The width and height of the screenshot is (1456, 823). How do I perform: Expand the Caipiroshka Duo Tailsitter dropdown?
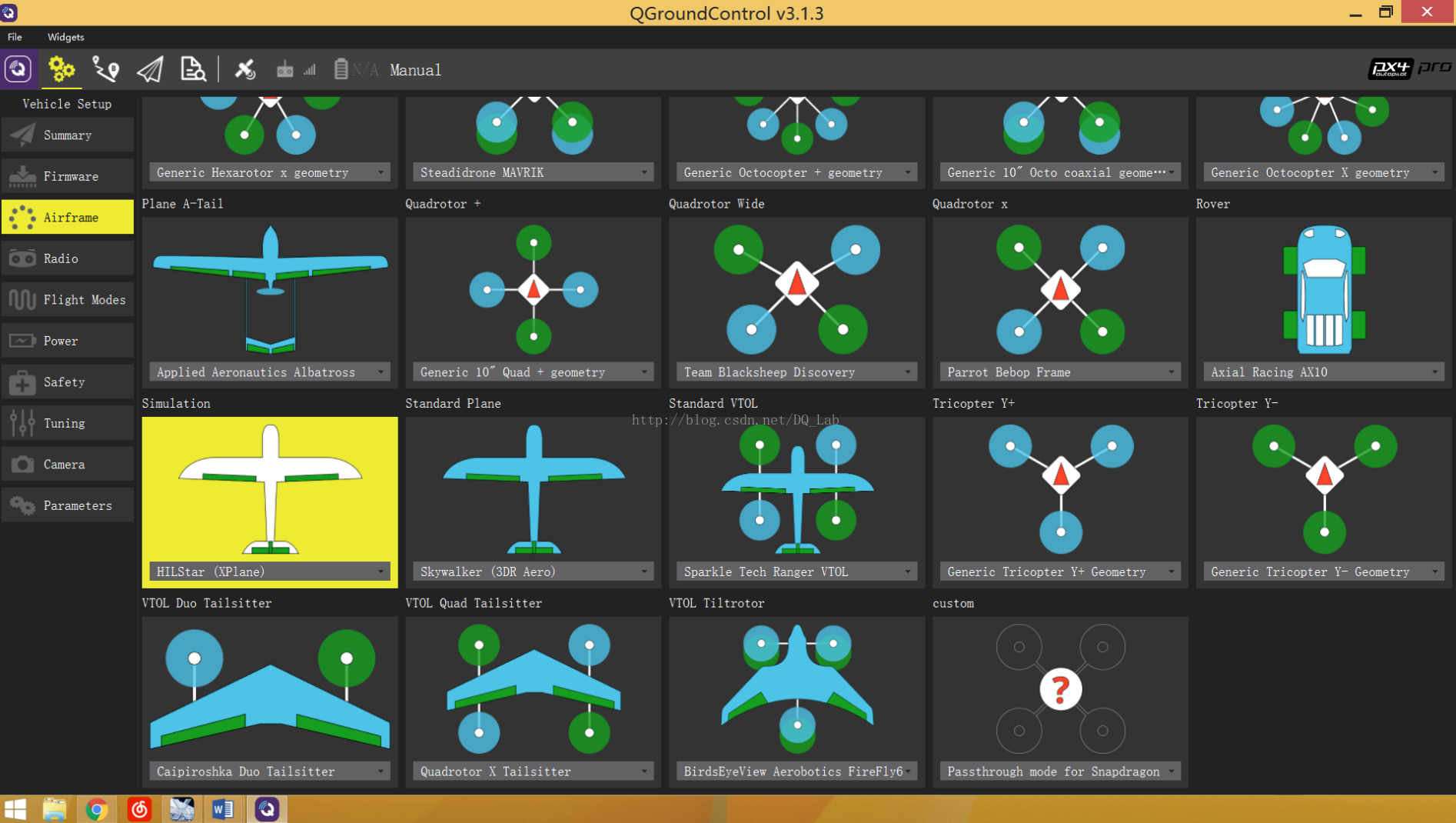[270, 771]
